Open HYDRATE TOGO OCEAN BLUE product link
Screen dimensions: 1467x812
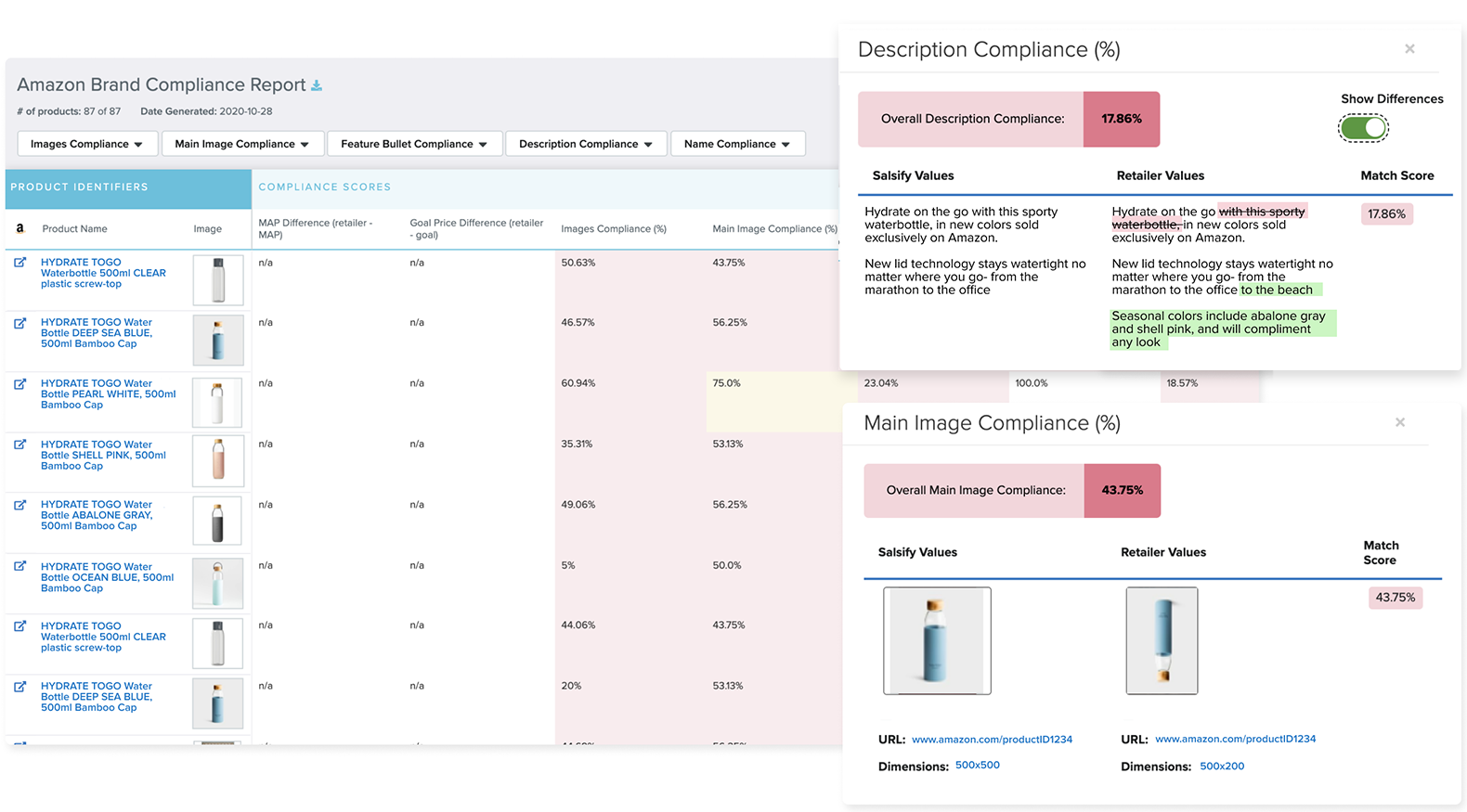coord(107,577)
